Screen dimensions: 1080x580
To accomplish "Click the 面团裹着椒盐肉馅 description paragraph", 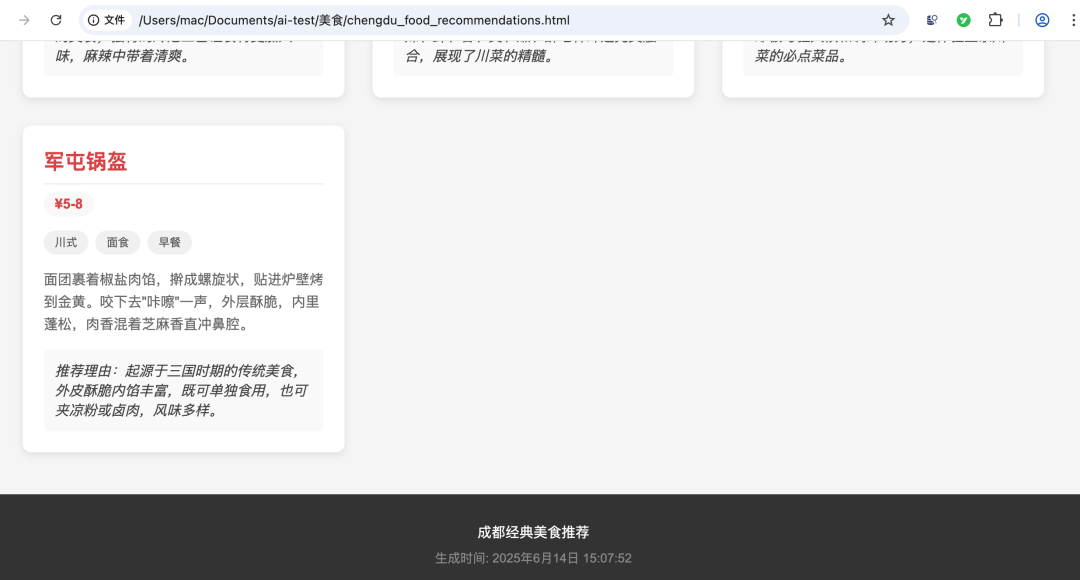I will (183, 302).
